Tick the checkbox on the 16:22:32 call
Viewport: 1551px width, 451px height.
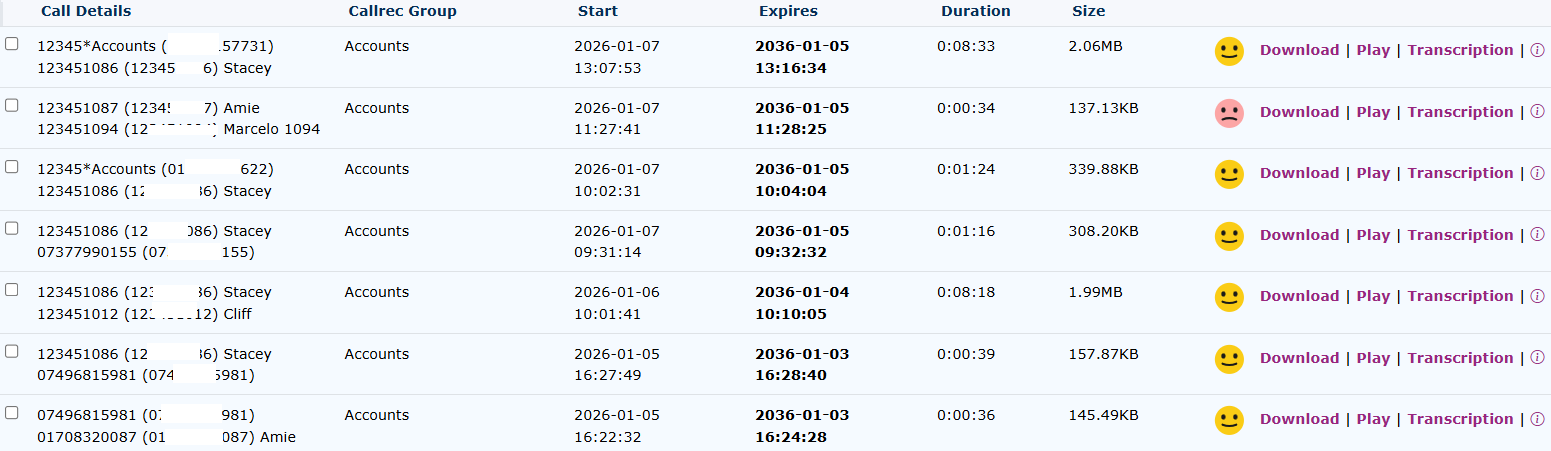click(12, 413)
